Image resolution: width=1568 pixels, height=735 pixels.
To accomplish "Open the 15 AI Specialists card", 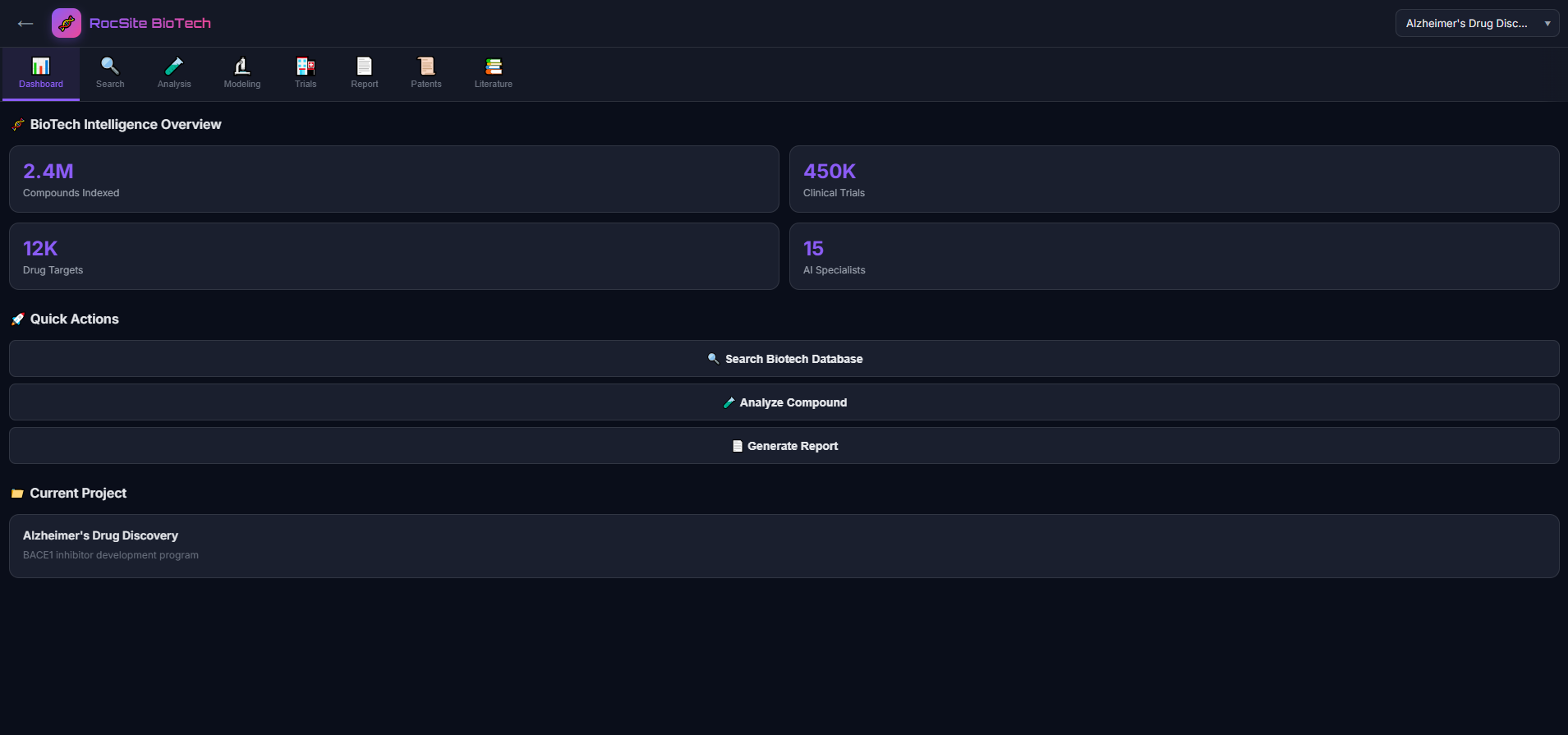I will (x=1174, y=256).
